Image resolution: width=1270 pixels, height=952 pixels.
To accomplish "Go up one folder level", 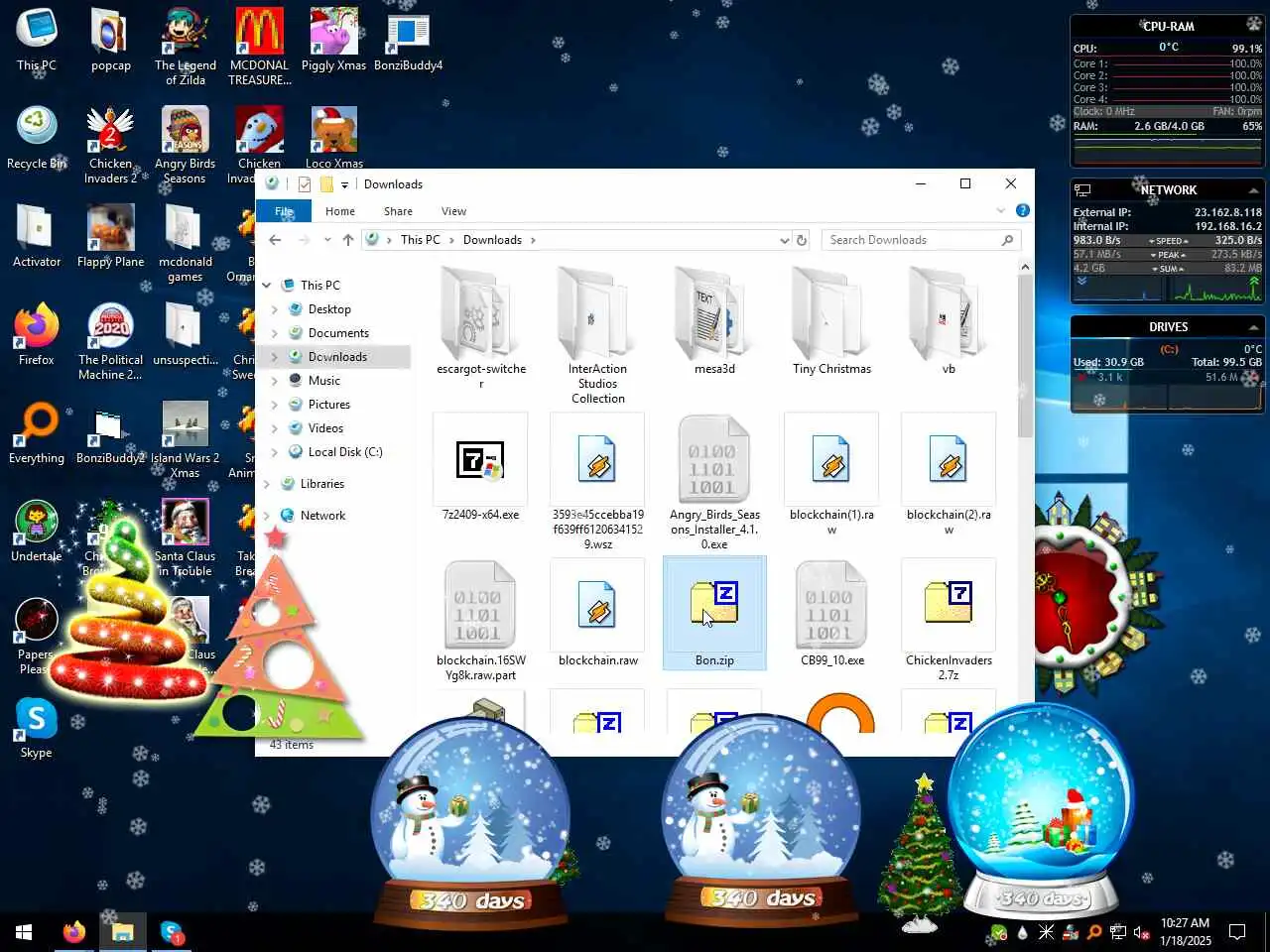I will click(348, 240).
